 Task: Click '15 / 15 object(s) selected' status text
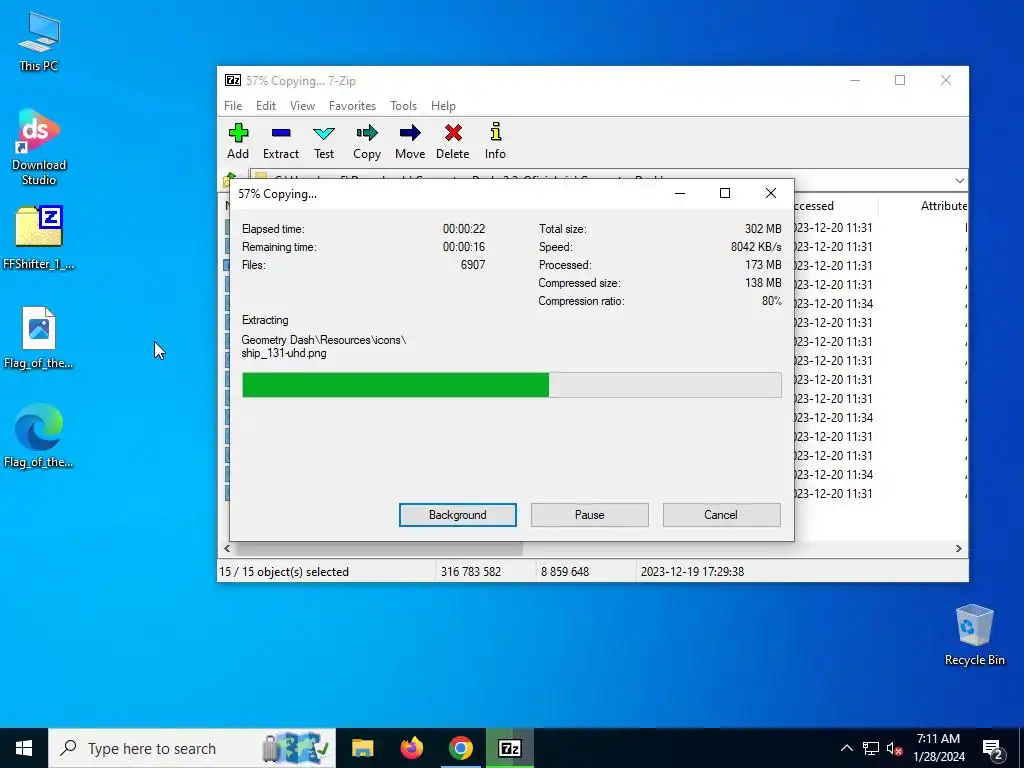pos(284,571)
